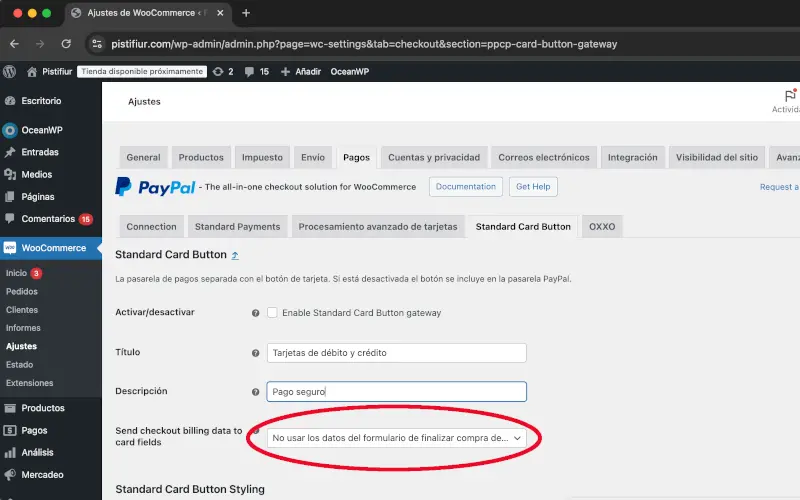Open a new browser tab with plus
This screenshot has height=500, width=800.
(246, 13)
